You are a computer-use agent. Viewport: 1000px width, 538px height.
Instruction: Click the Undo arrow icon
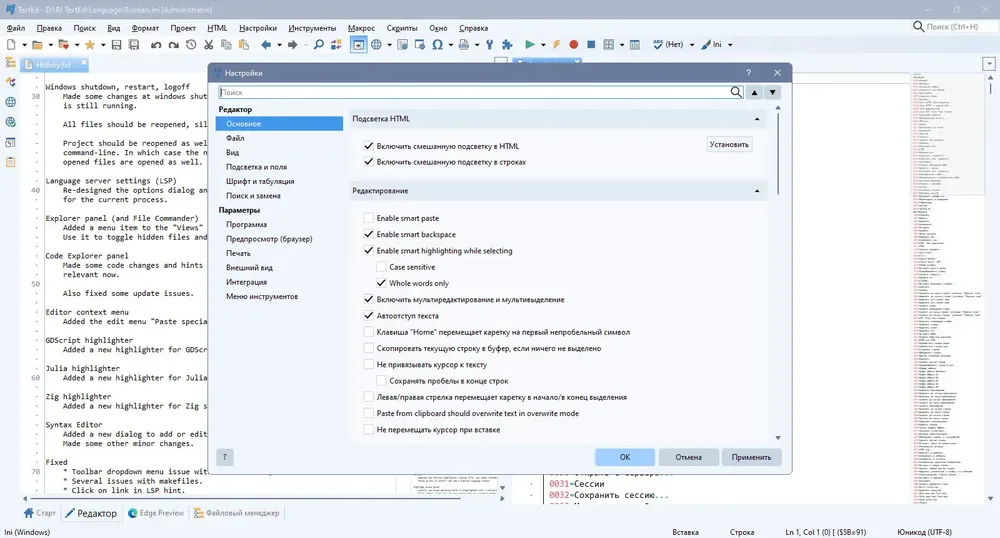pyautogui.click(x=156, y=45)
